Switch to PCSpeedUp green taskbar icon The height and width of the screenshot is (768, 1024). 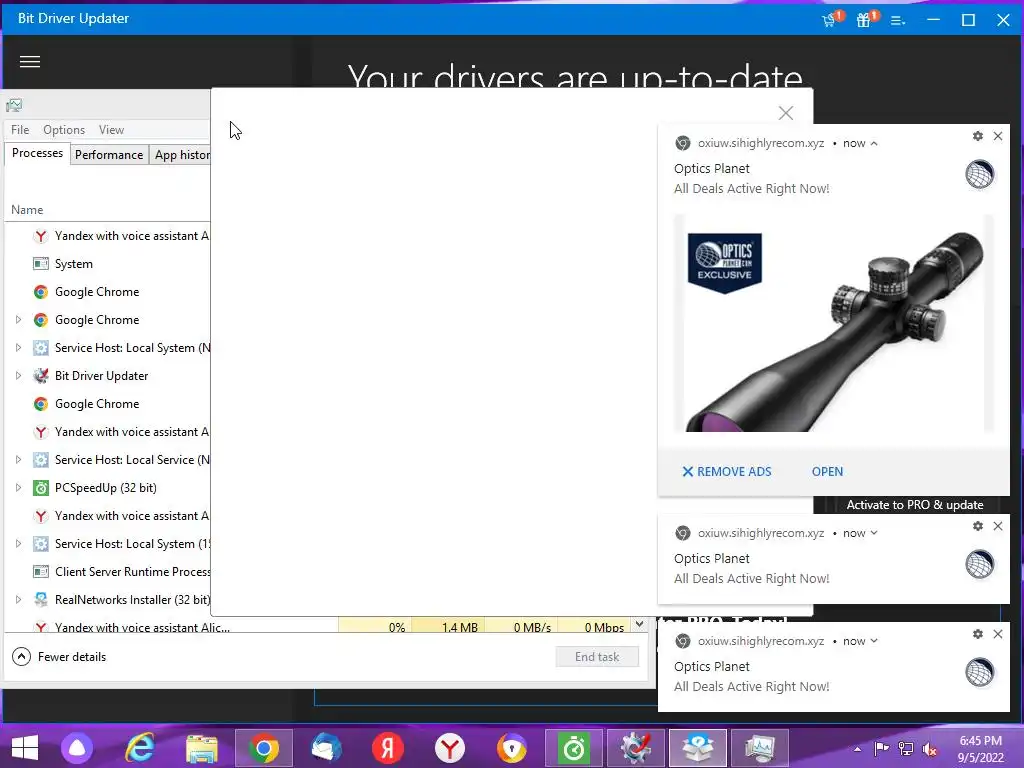(x=574, y=748)
